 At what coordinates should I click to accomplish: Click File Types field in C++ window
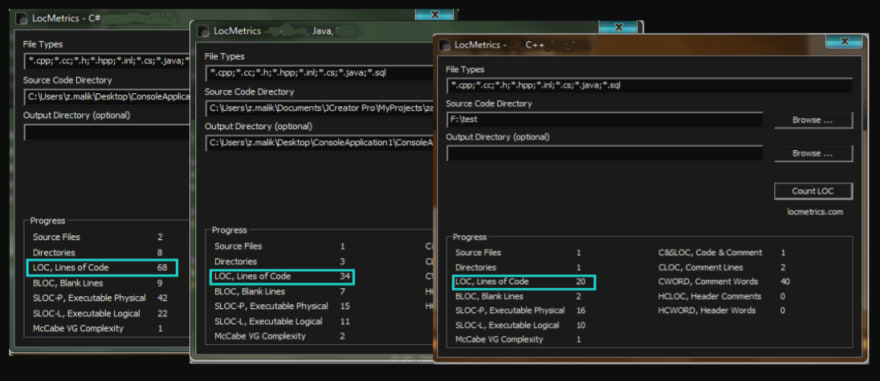[649, 86]
